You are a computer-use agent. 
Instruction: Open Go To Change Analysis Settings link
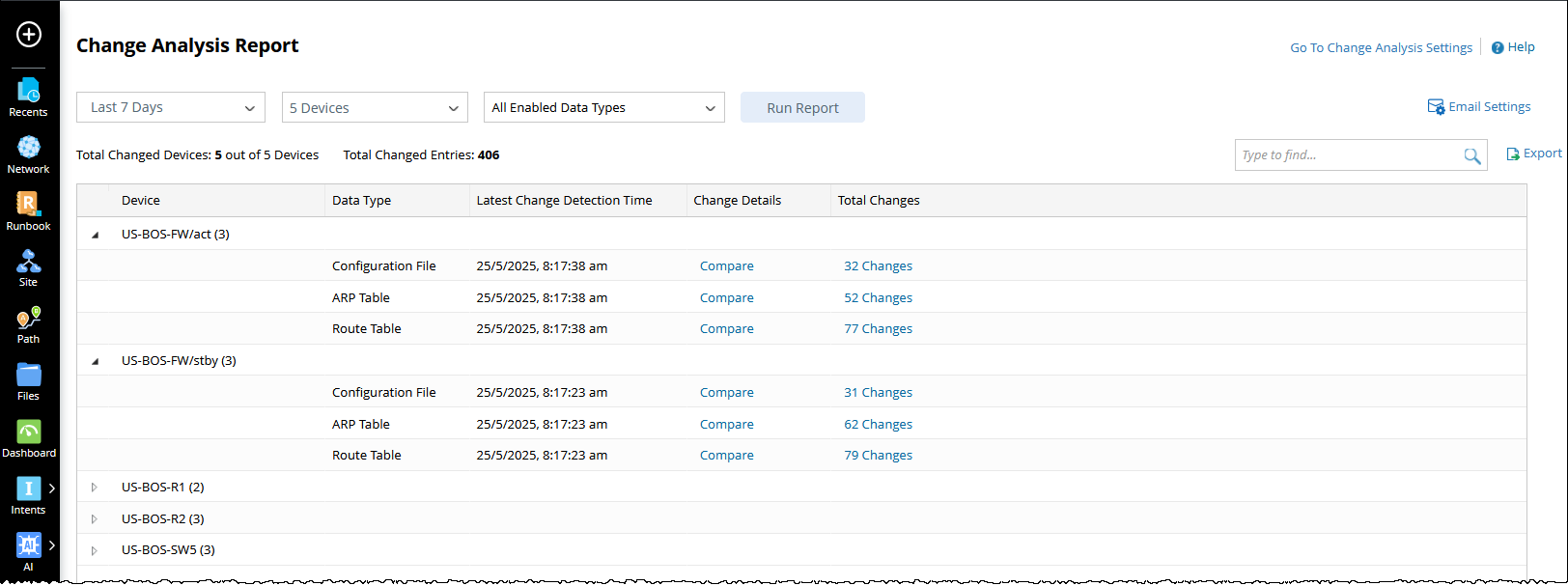coord(1381,47)
